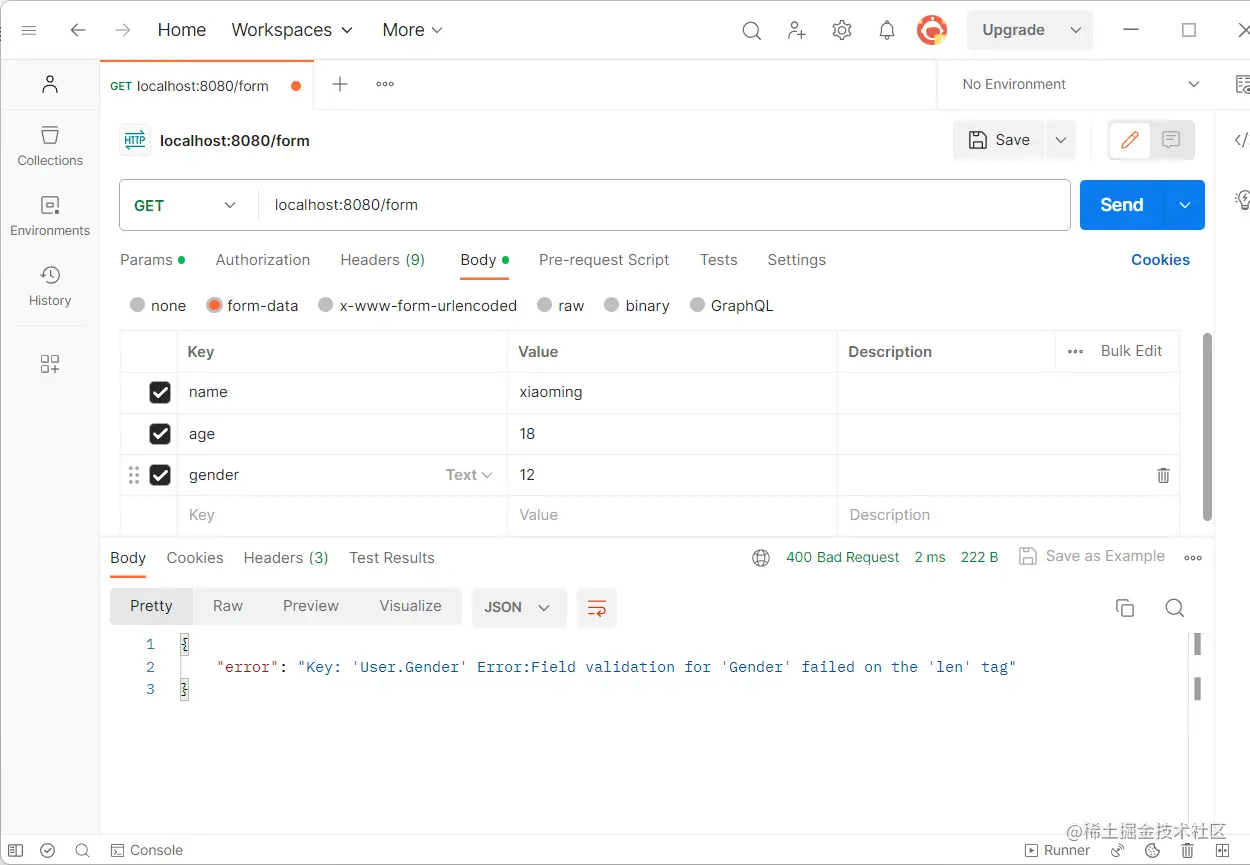Toggle sidebar icon in status bar
Image resolution: width=1250 pixels, height=865 pixels.
pos(16,850)
